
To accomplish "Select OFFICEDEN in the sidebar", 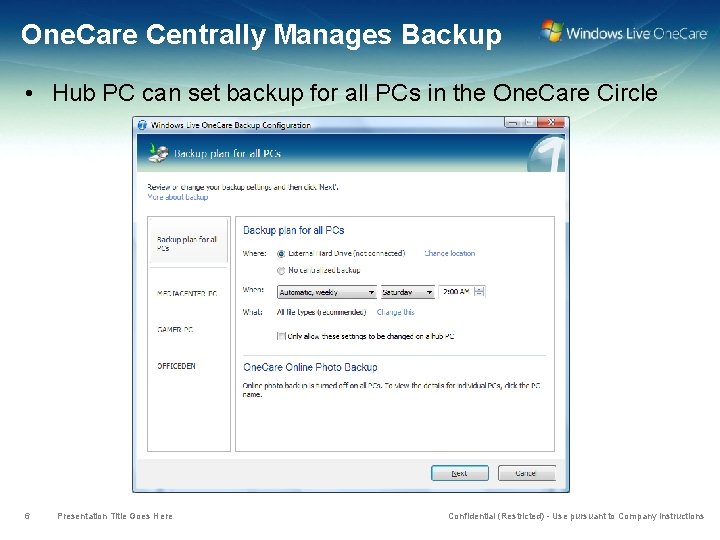I will pyautogui.click(x=176, y=366).
